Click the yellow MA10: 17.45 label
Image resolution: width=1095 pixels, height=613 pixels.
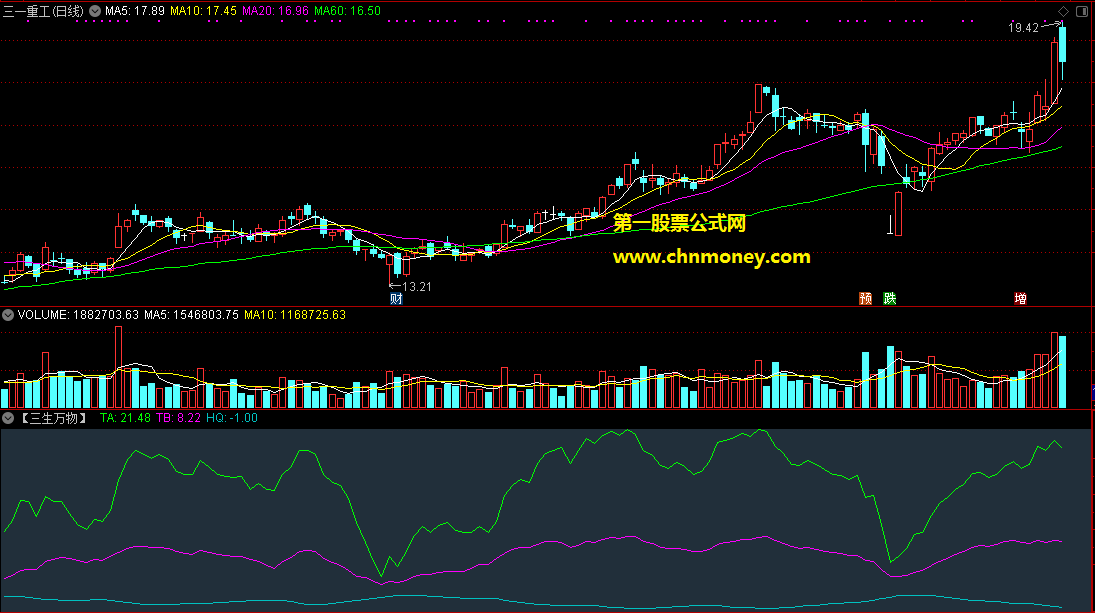pos(203,11)
